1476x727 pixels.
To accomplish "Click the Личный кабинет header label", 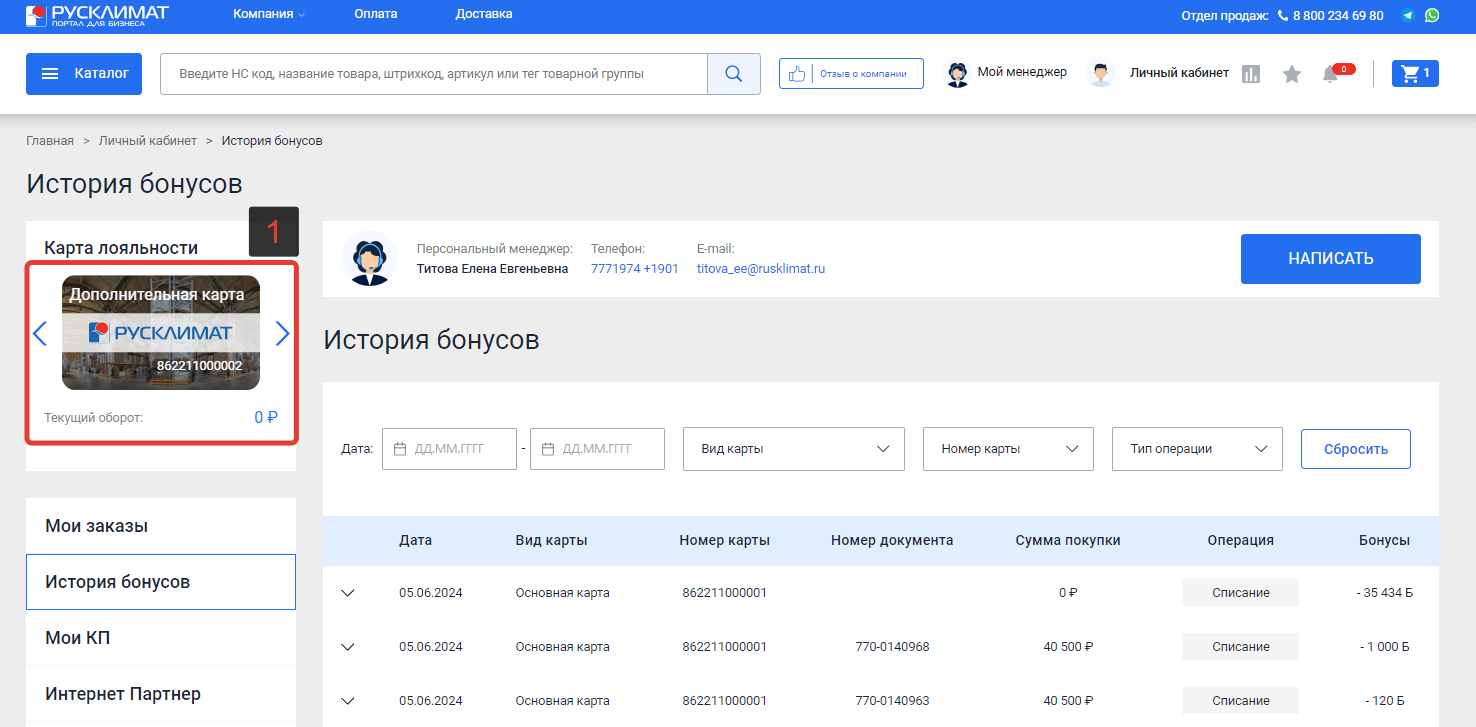I will tap(1179, 72).
